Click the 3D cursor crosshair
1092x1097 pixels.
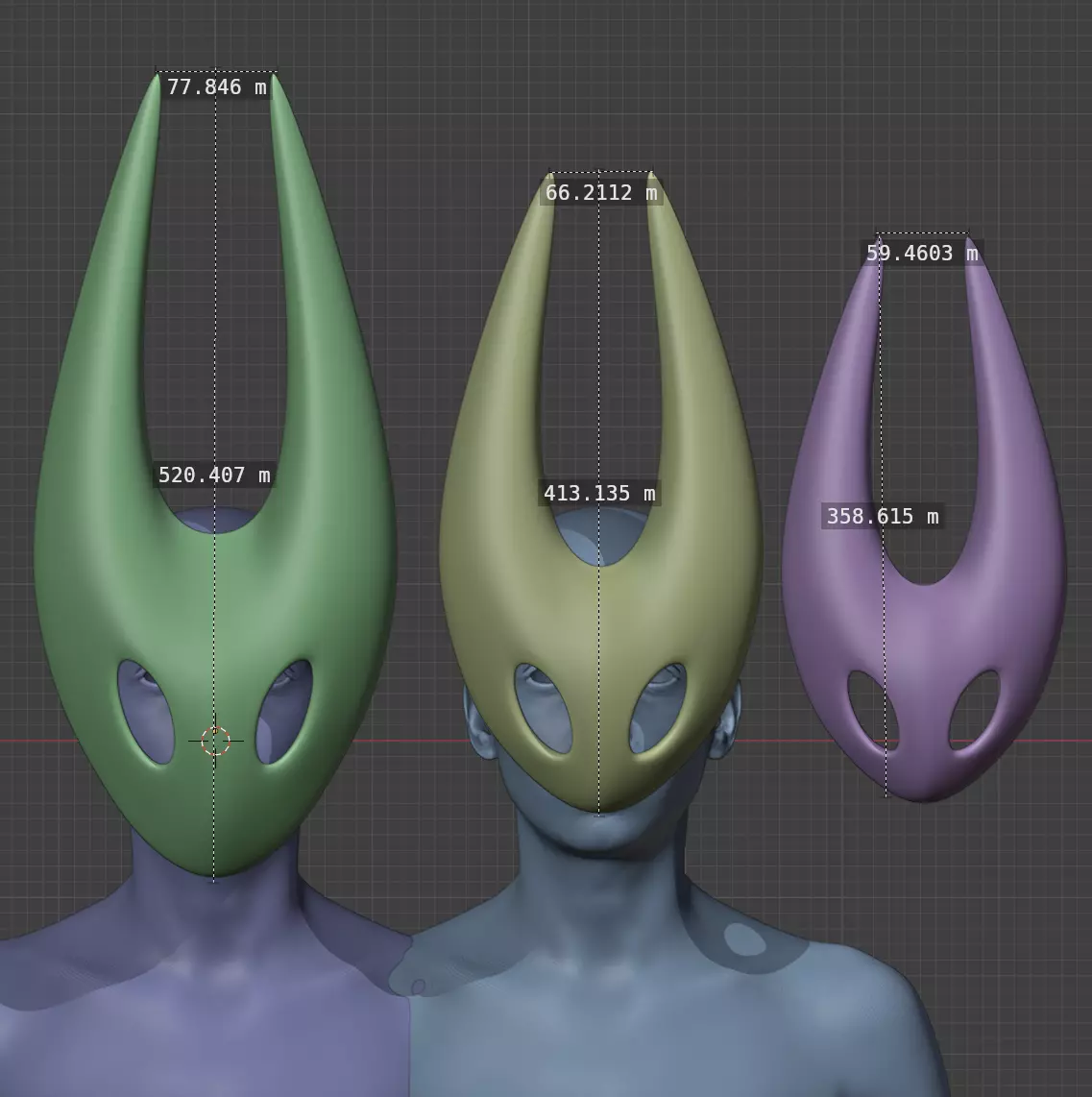tap(215, 741)
